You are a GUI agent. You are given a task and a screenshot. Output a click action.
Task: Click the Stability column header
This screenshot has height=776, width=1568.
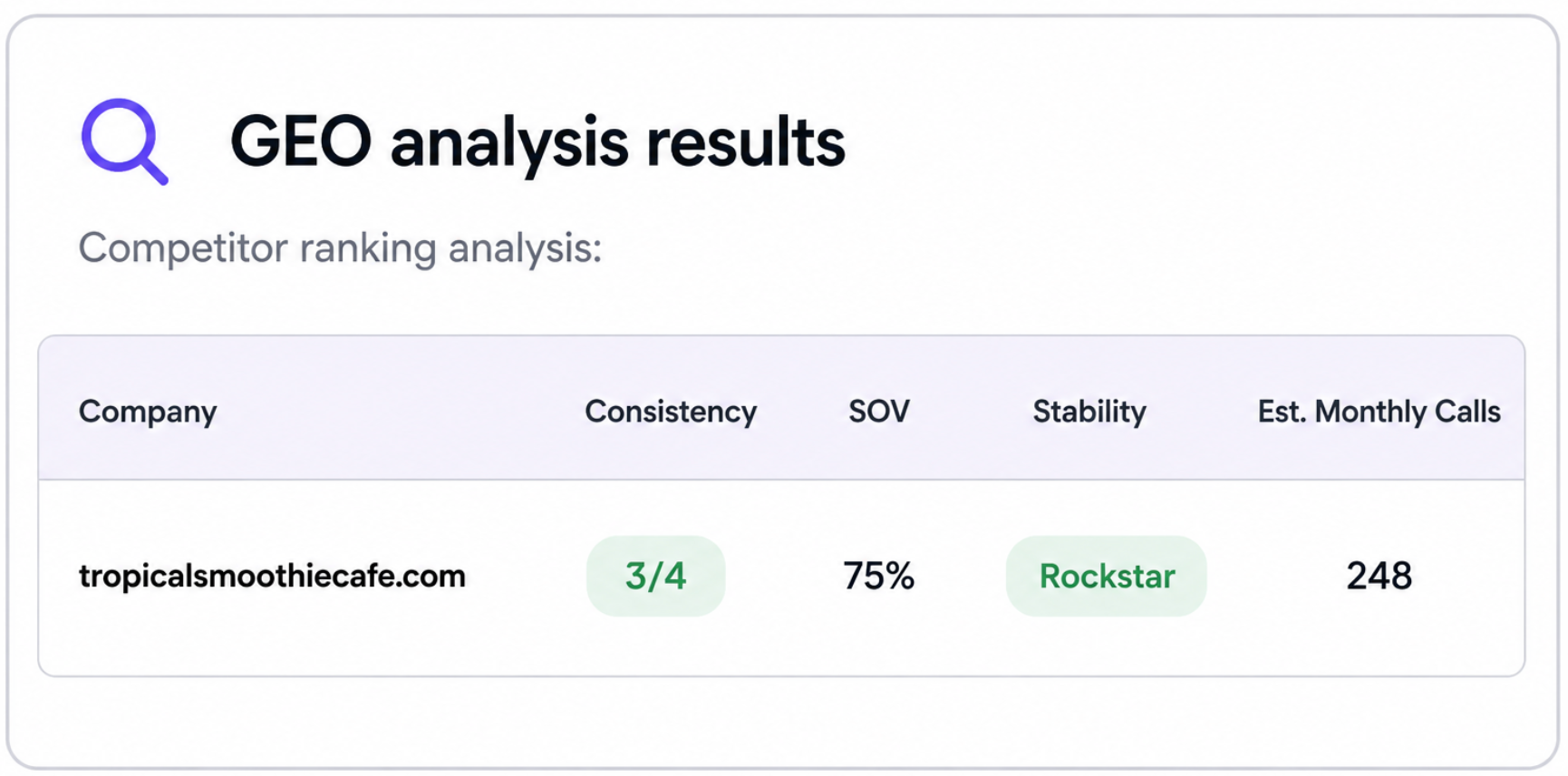click(x=1089, y=412)
